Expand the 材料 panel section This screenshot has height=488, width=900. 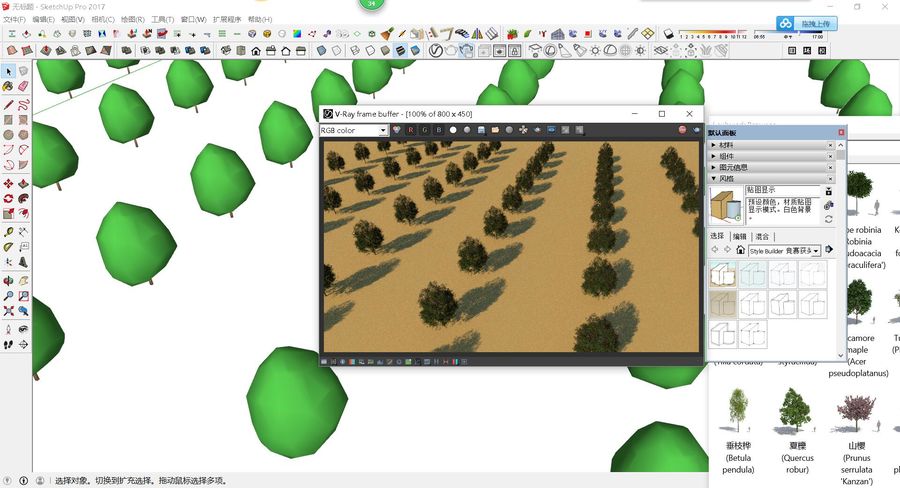[x=773, y=145]
